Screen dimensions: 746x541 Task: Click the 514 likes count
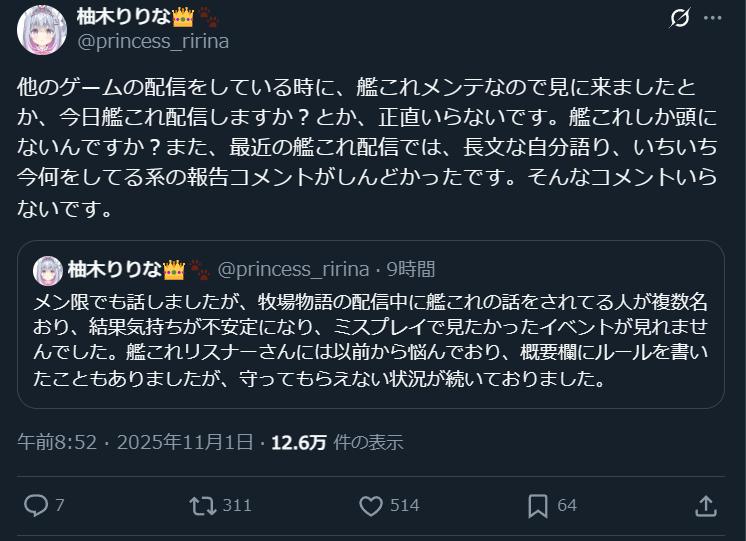click(x=404, y=505)
